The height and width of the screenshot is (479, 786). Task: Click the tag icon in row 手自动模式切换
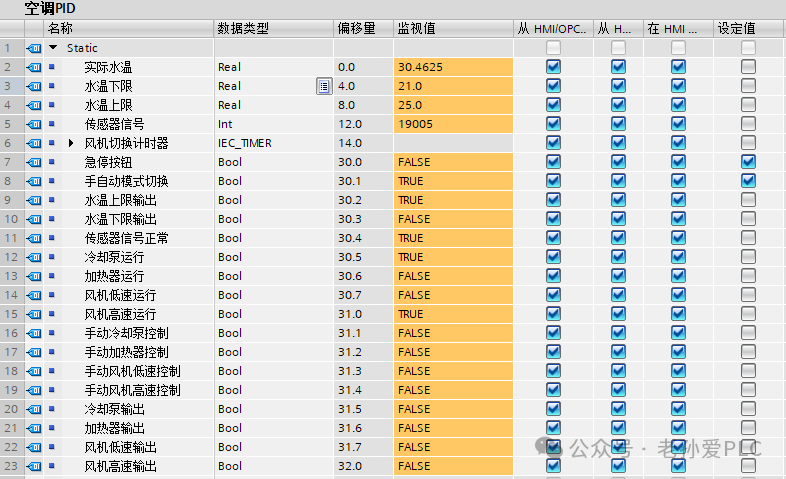(x=34, y=181)
